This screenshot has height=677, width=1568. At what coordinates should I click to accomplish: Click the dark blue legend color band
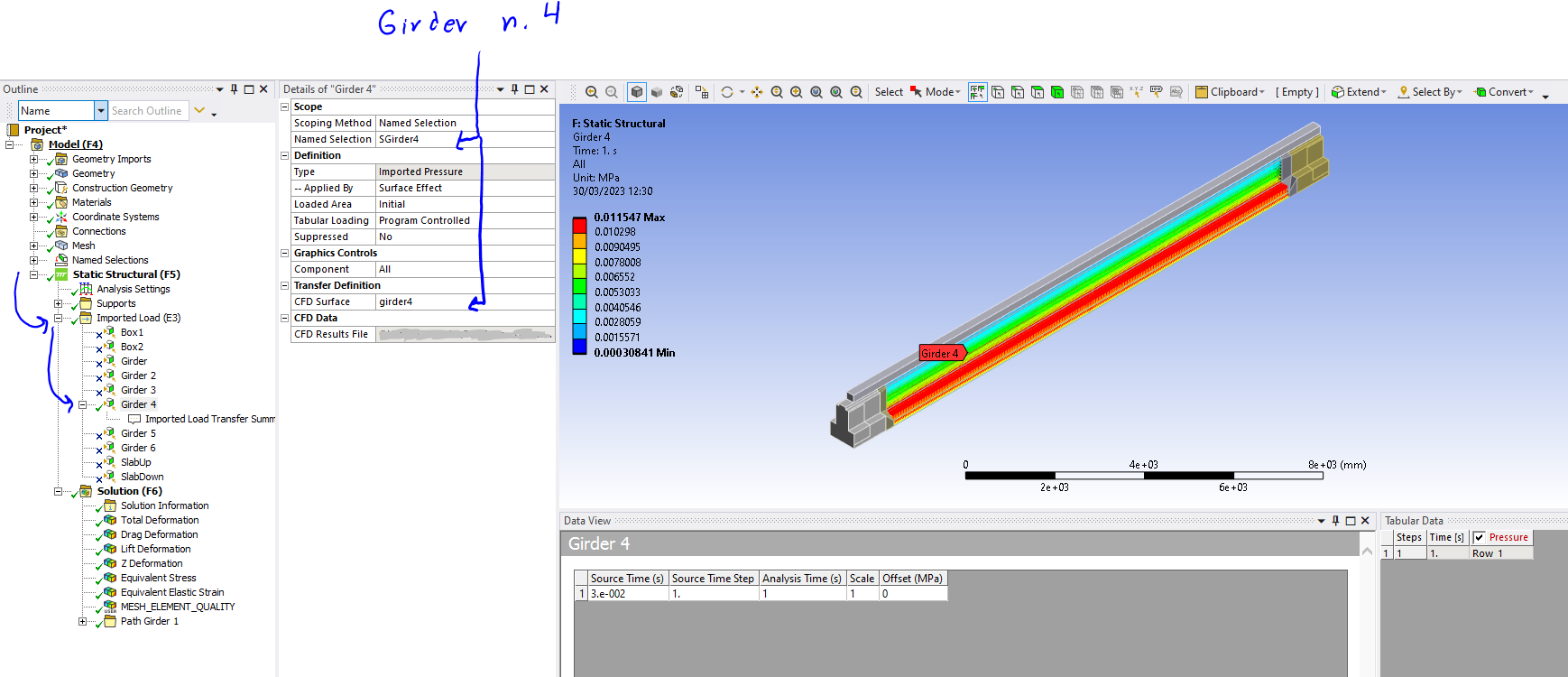tap(579, 346)
